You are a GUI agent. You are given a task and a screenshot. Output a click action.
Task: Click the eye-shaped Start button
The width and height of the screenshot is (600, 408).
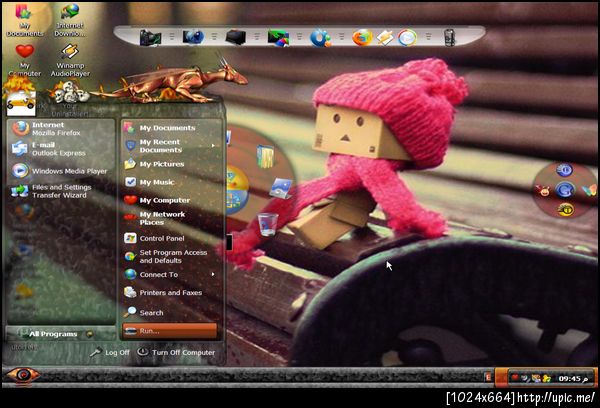click(22, 375)
